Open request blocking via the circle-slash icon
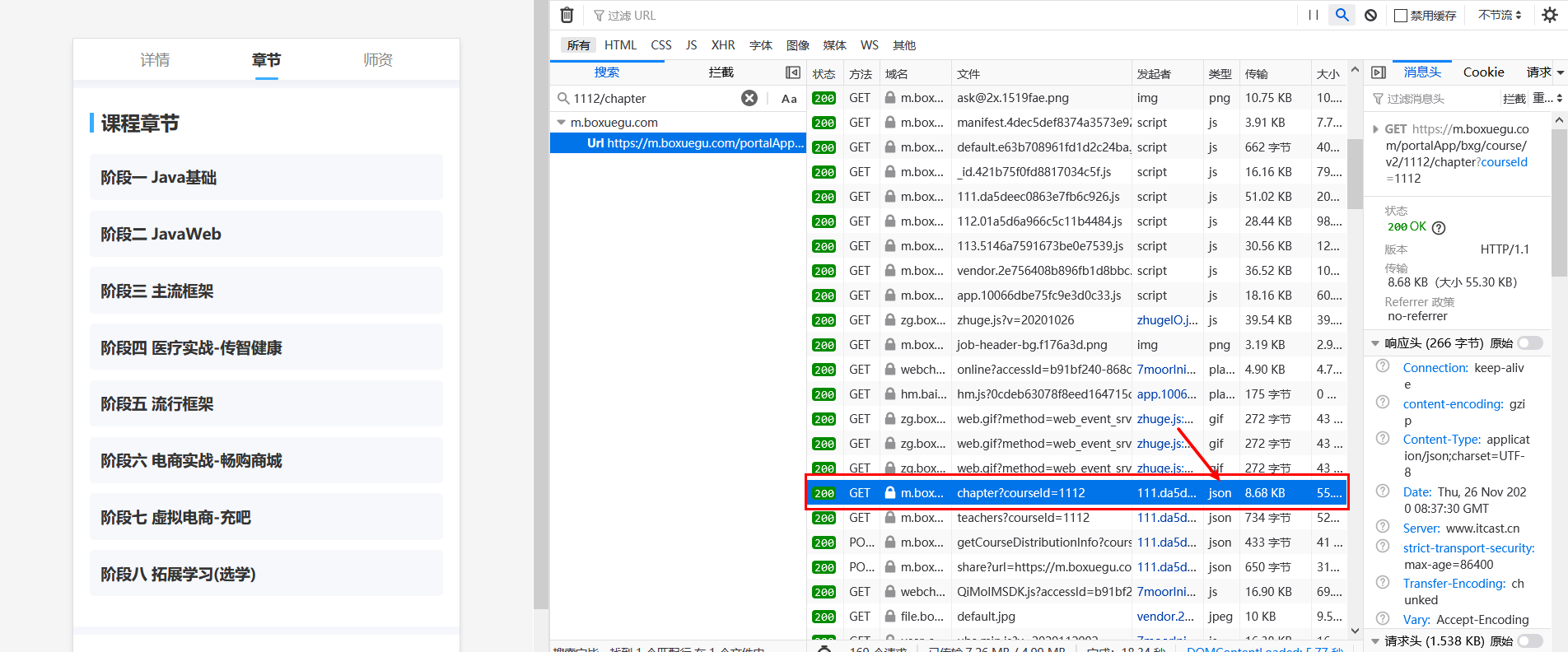 click(x=1370, y=15)
